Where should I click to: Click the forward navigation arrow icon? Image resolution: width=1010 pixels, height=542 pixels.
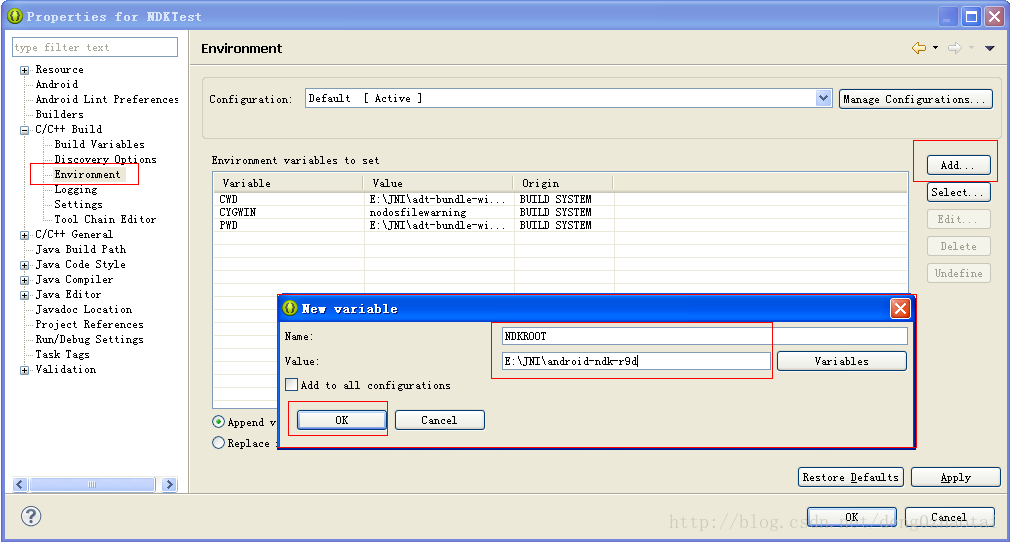(x=955, y=48)
